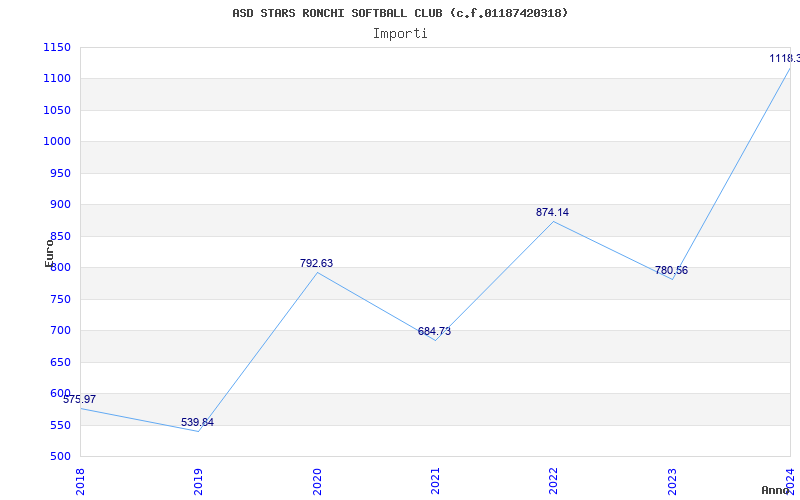This screenshot has width=800, height=500.
Task: Click the 684.73 data label
Action: coord(434,331)
